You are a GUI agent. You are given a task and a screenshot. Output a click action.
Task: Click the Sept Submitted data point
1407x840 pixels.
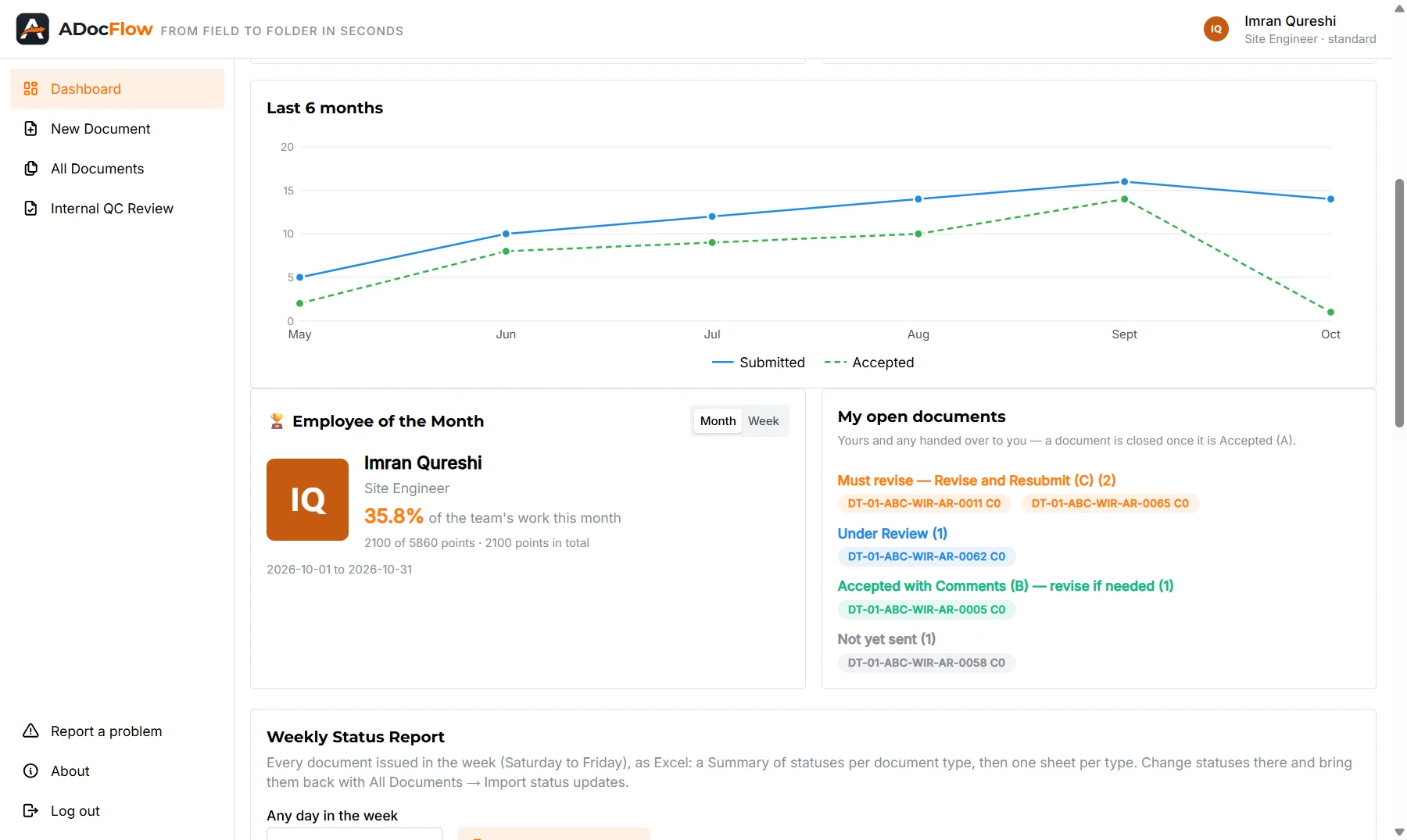(1124, 181)
